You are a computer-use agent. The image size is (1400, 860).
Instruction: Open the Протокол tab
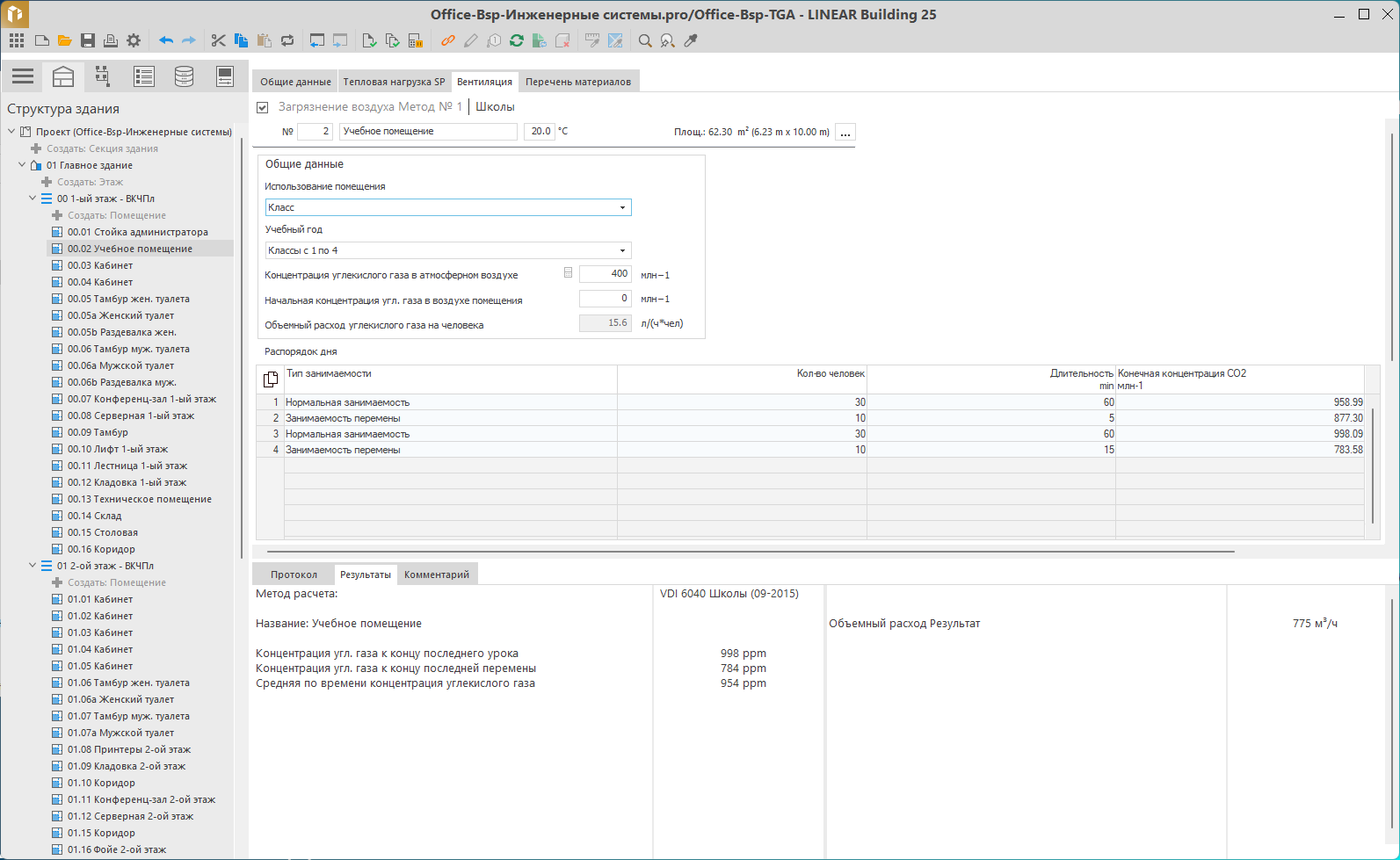294,575
